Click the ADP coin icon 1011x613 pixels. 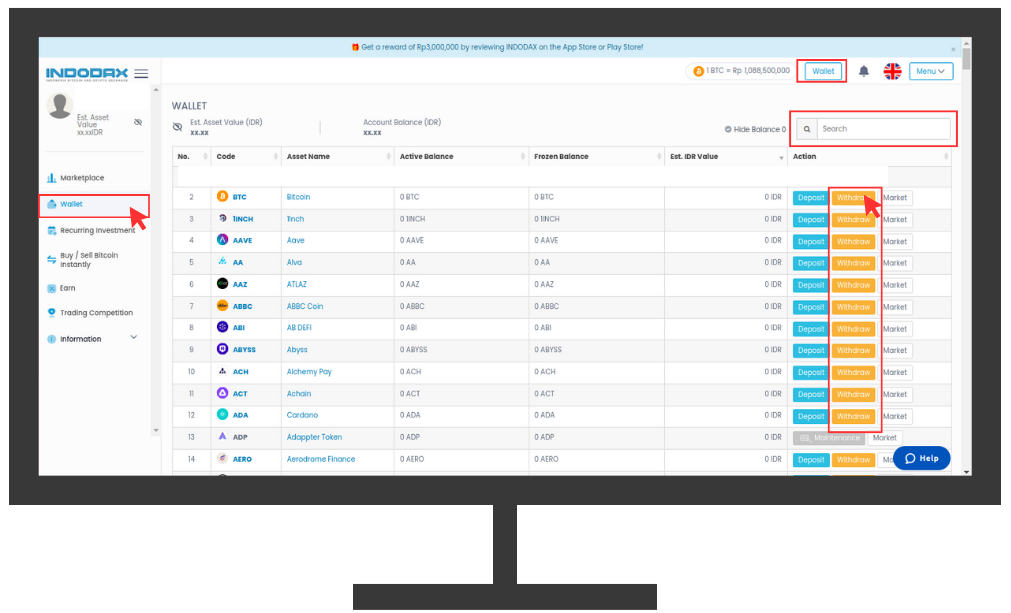click(x=222, y=436)
